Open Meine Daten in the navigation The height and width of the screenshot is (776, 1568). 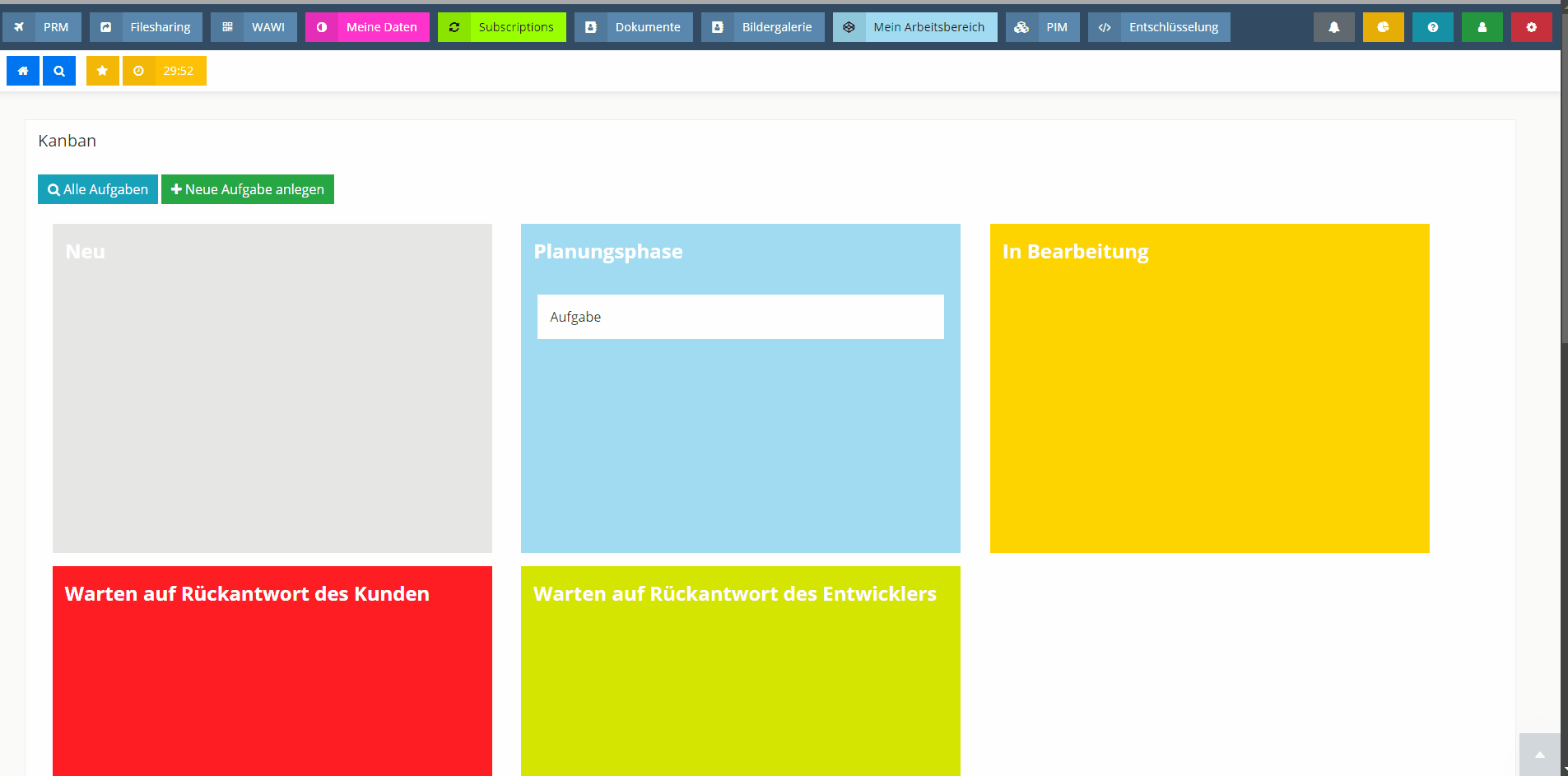pyautogui.click(x=367, y=27)
